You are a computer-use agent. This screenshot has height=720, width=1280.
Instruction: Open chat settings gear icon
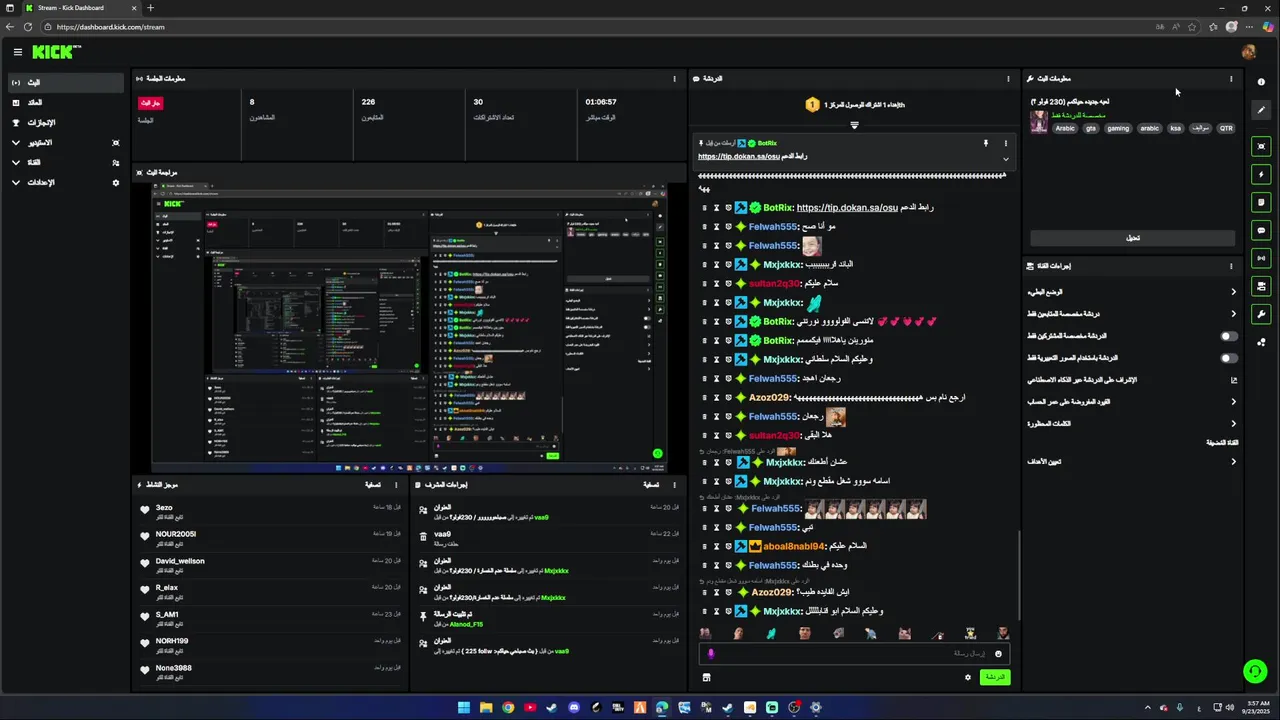967,677
